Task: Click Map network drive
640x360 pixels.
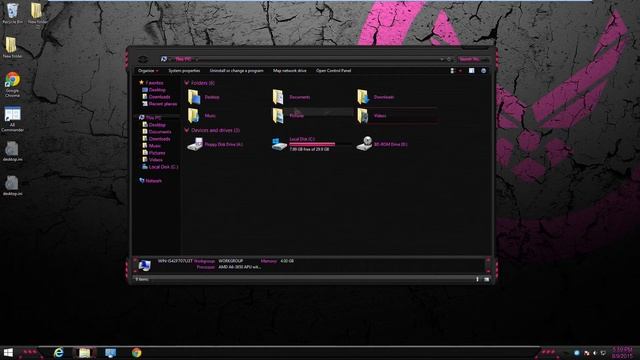Action: 289,71
